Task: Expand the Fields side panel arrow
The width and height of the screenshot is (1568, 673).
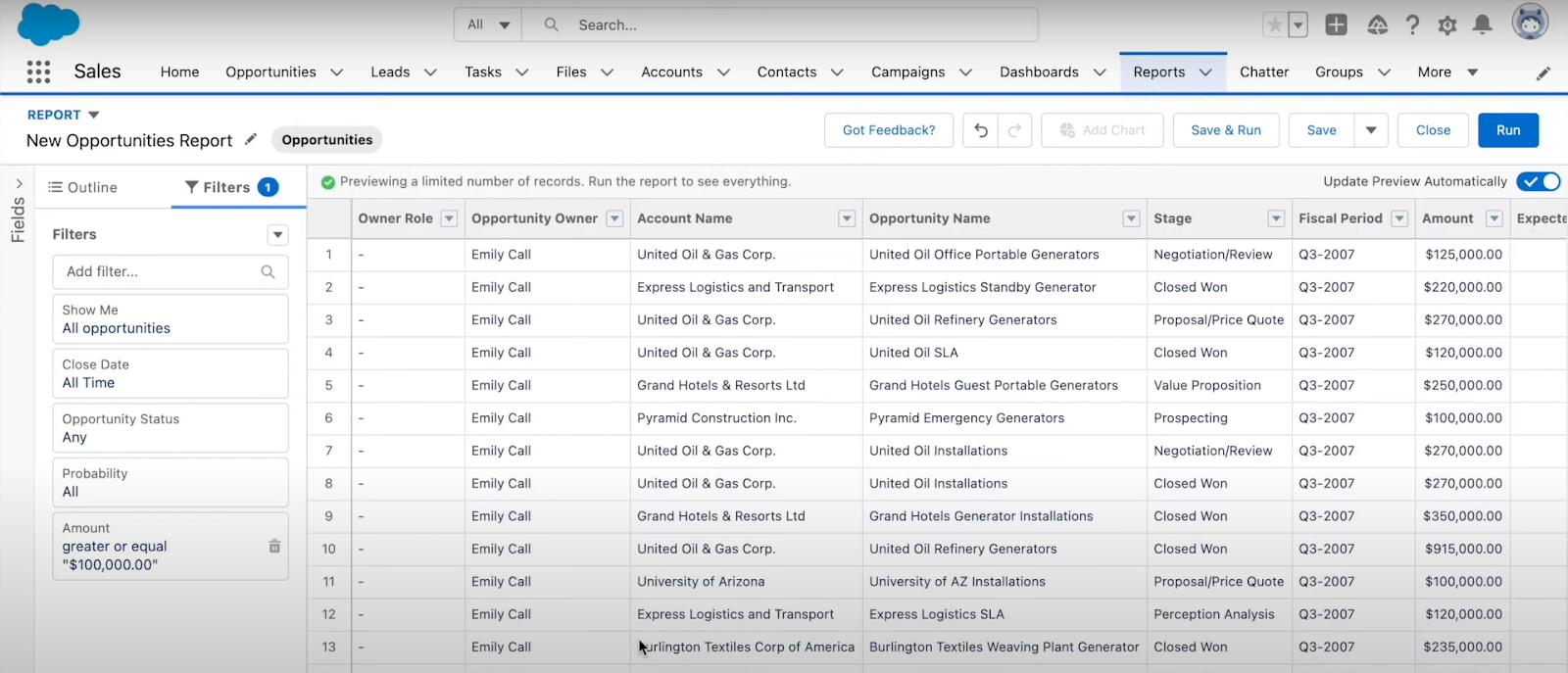Action: click(19, 183)
